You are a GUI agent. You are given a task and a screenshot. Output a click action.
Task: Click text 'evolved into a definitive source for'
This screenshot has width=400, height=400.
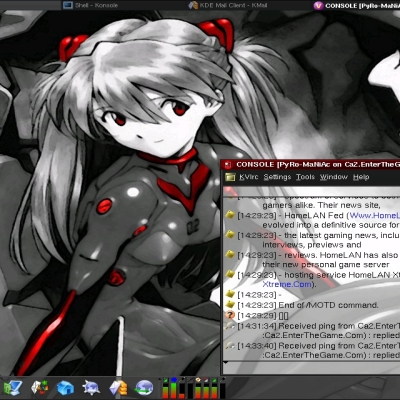click(x=331, y=225)
